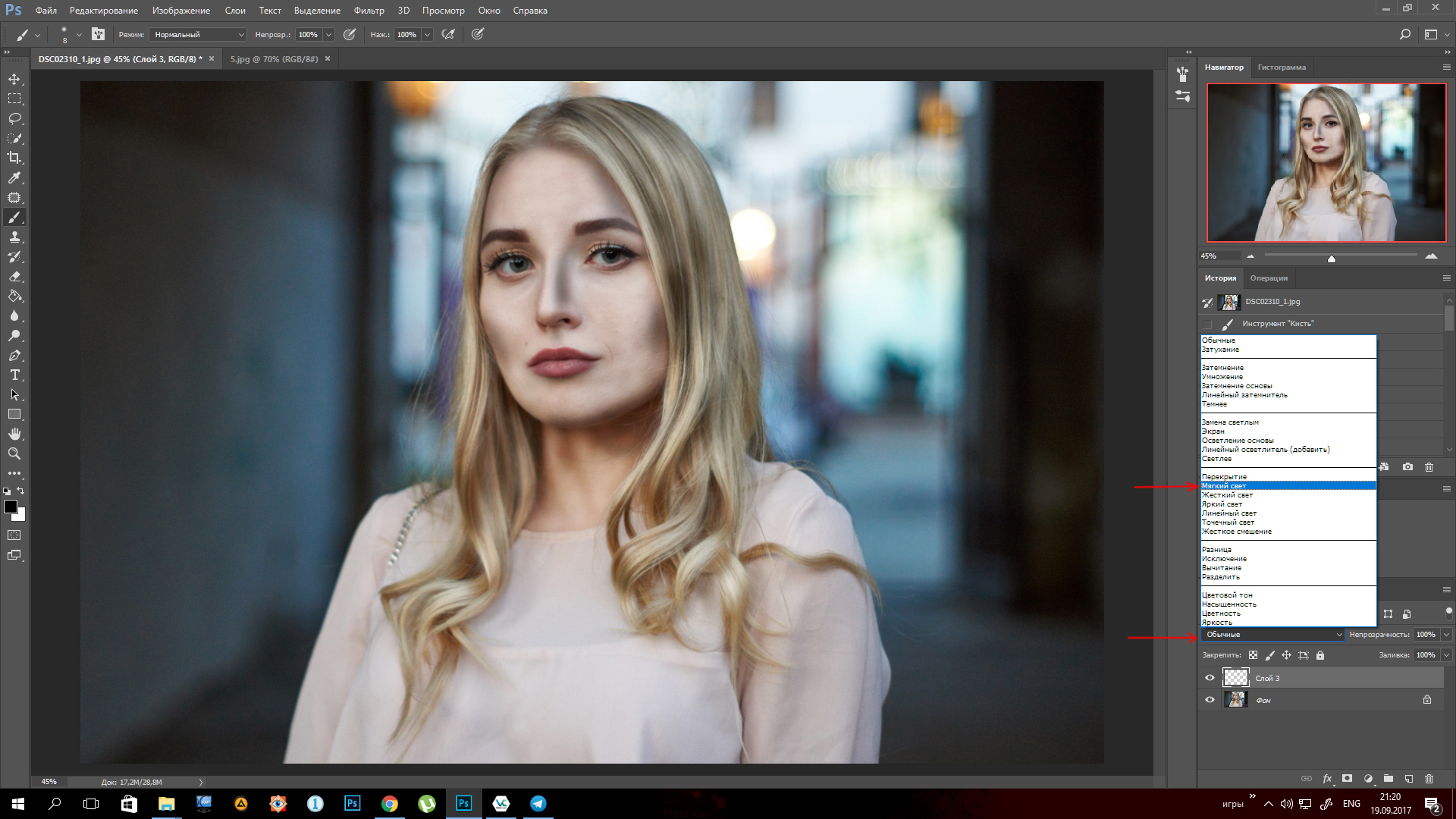This screenshot has height=819, width=1456.
Task: Open the Фильтр menu
Action: click(x=369, y=11)
